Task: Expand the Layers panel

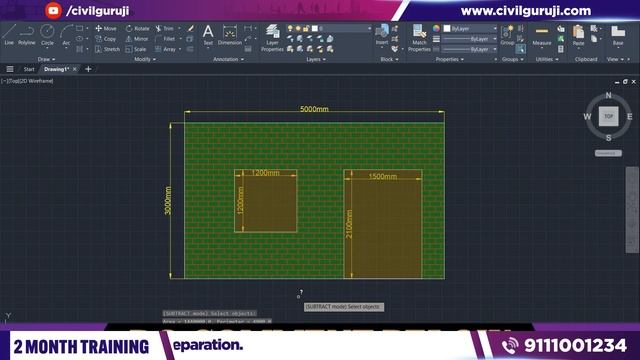Action: [x=316, y=59]
